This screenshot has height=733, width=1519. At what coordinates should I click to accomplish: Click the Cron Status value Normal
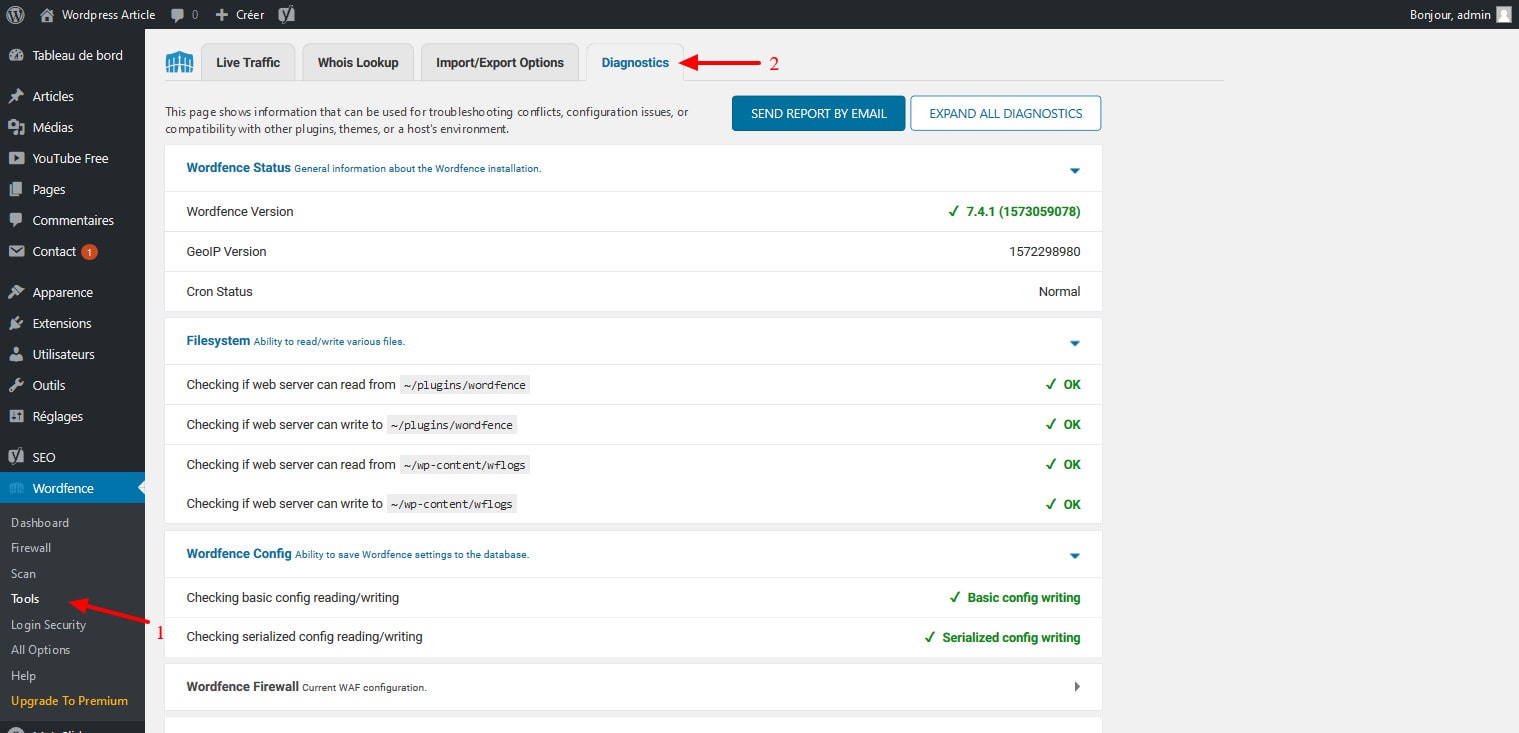(1059, 292)
